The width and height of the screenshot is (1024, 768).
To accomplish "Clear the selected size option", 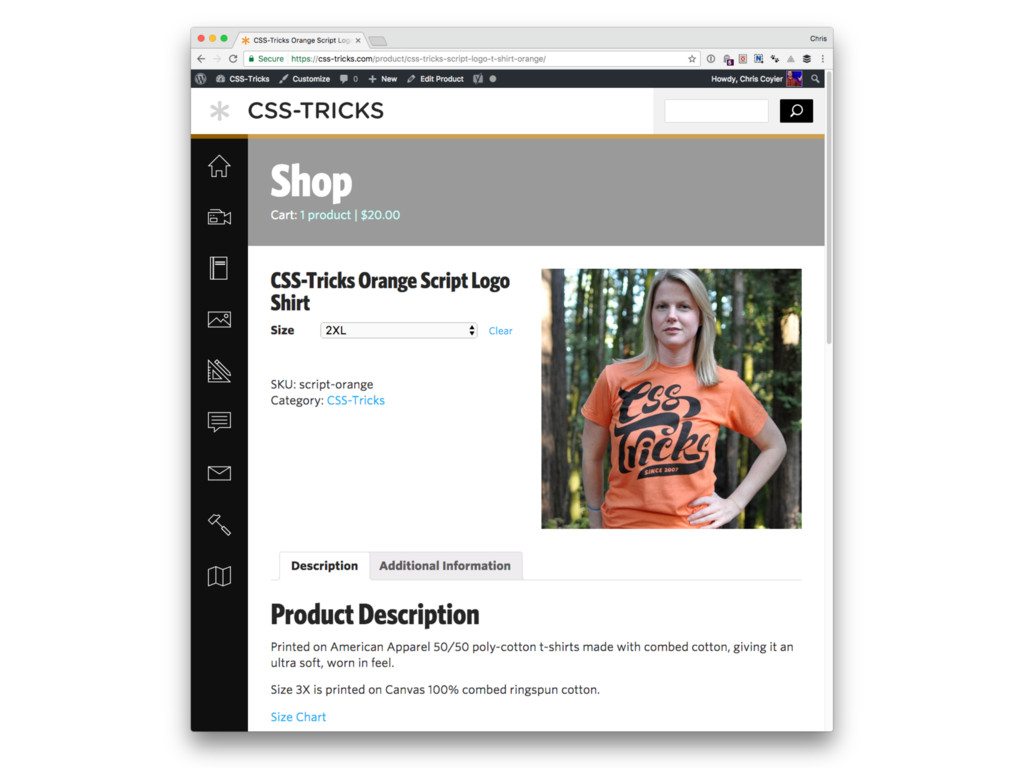I will pos(500,331).
